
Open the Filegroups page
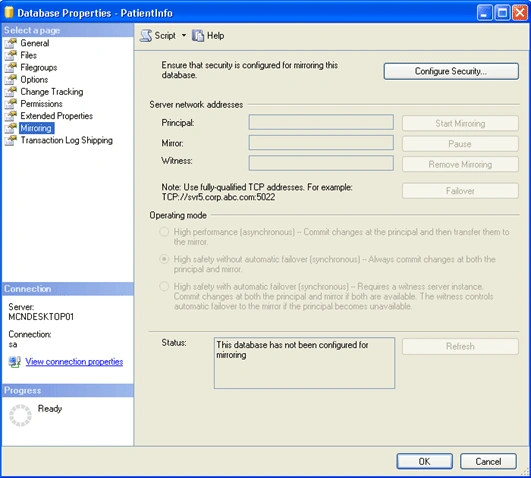coord(39,67)
